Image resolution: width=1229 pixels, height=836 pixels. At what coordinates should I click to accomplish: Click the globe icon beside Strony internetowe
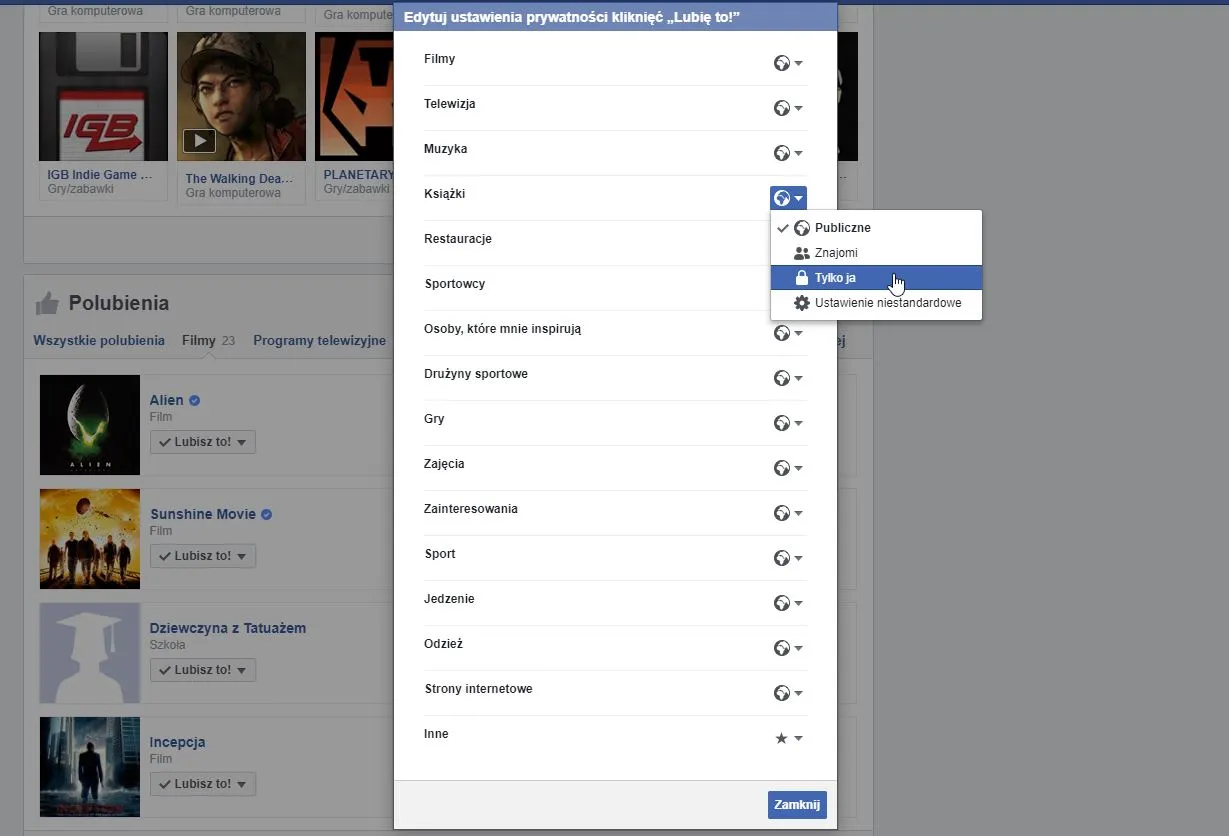pos(783,692)
